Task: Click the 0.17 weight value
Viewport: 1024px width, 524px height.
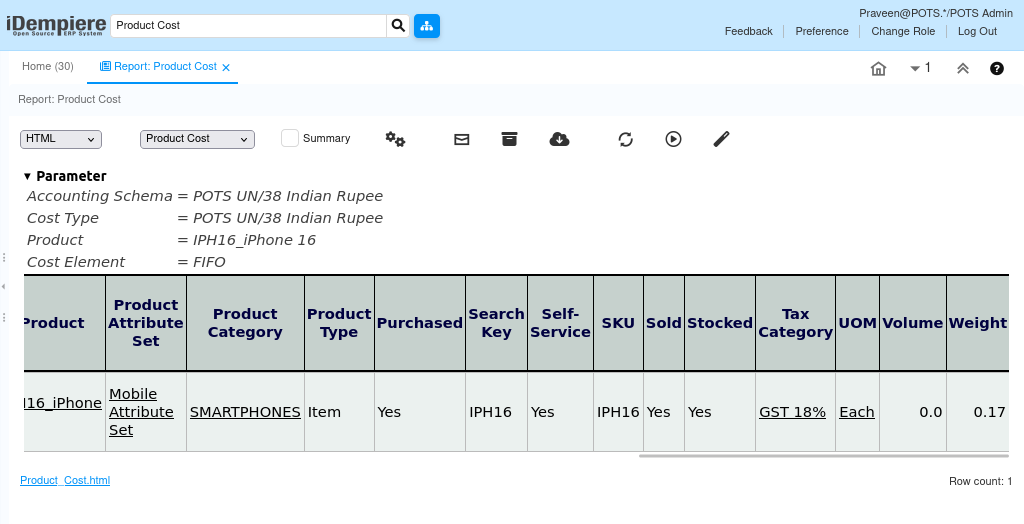Action: point(989,412)
